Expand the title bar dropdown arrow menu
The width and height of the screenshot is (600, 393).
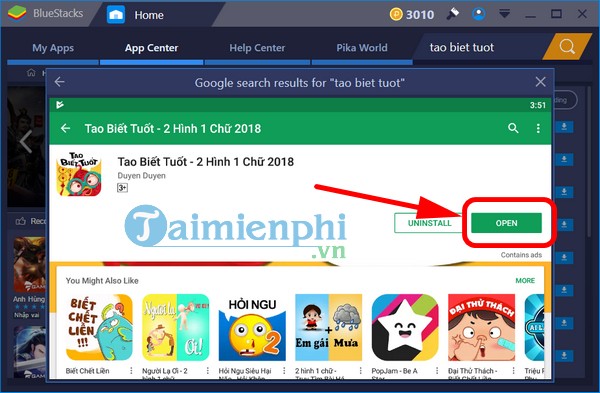pyautogui.click(x=504, y=15)
